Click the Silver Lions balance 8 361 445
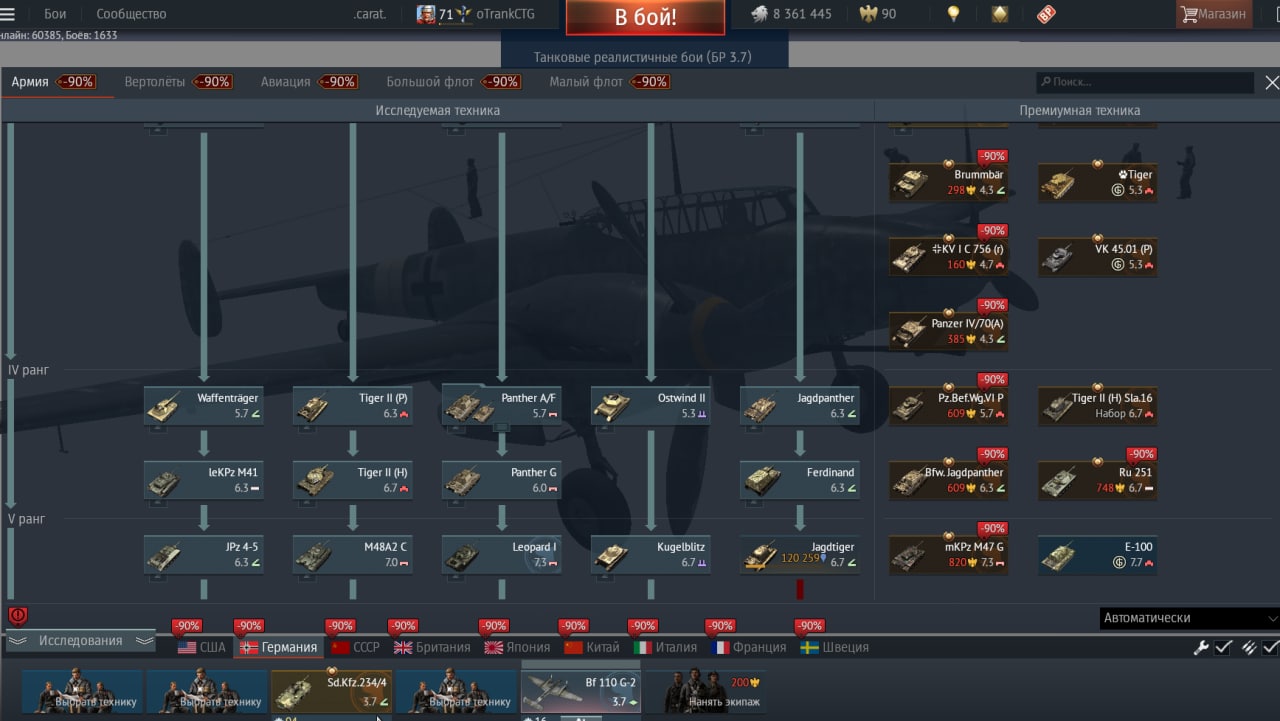Screen dimensions: 1280x721 tap(791, 14)
